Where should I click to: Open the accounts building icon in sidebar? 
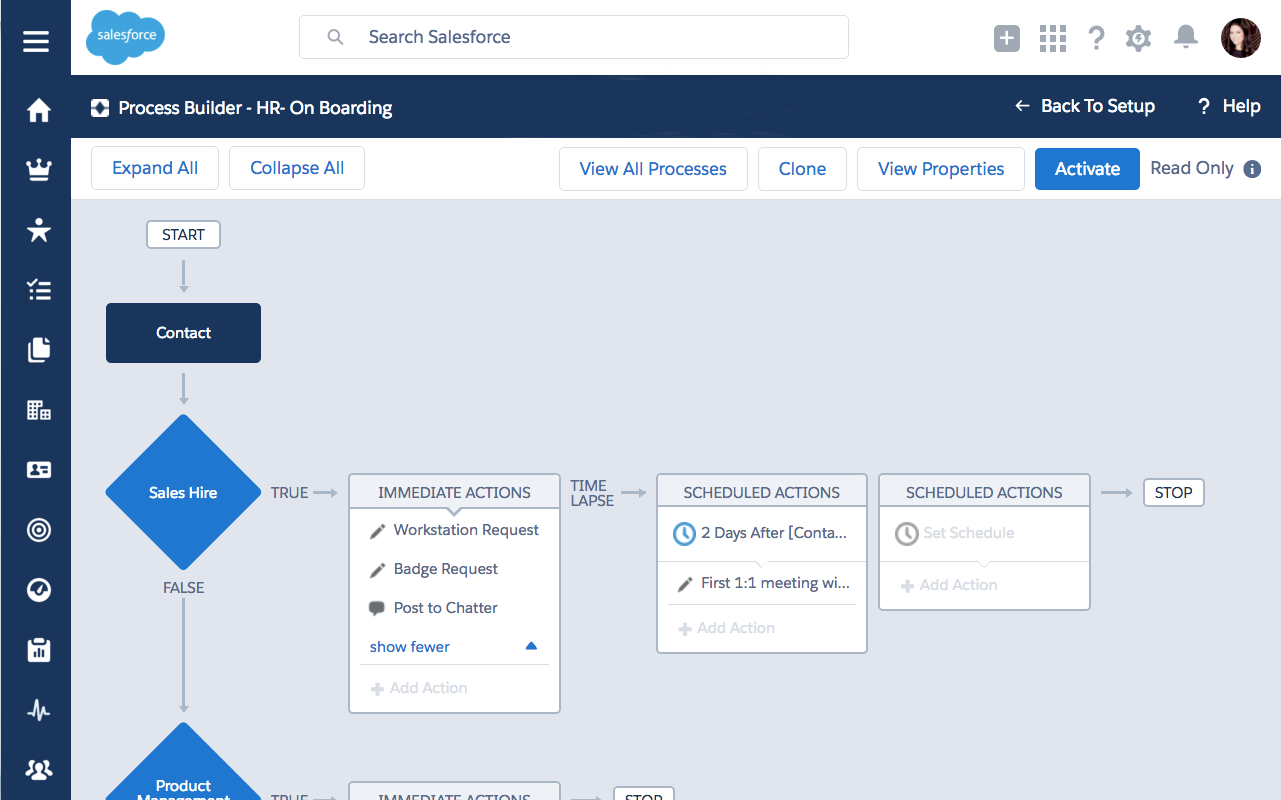(38, 410)
